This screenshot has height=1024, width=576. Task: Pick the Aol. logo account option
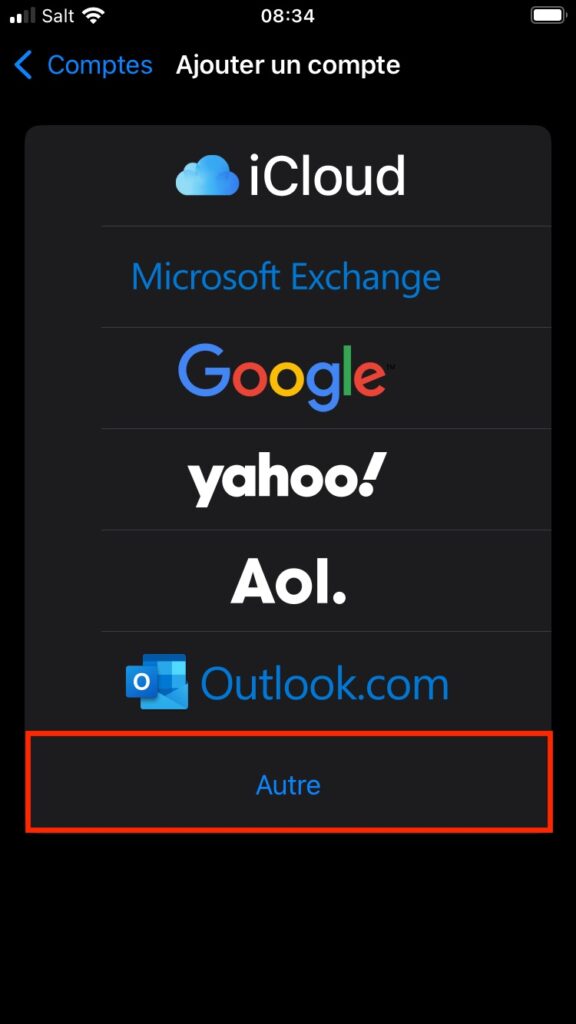pyautogui.click(x=287, y=581)
